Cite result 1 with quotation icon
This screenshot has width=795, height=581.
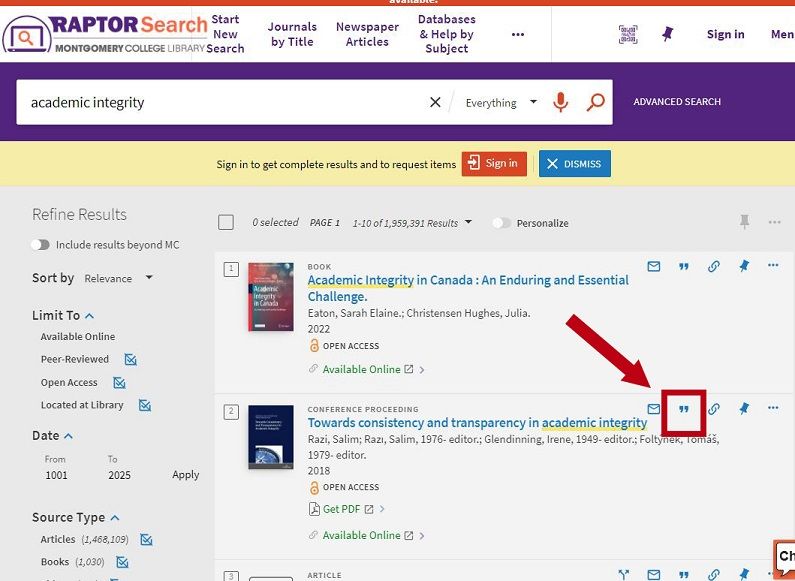point(683,266)
